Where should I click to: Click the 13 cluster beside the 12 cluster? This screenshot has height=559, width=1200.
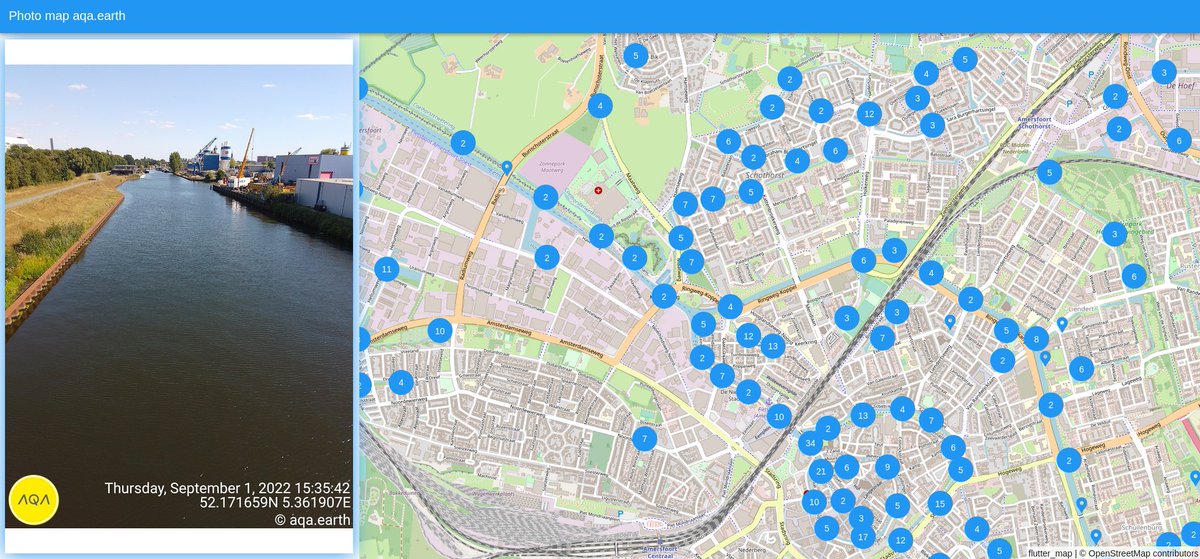click(x=772, y=347)
